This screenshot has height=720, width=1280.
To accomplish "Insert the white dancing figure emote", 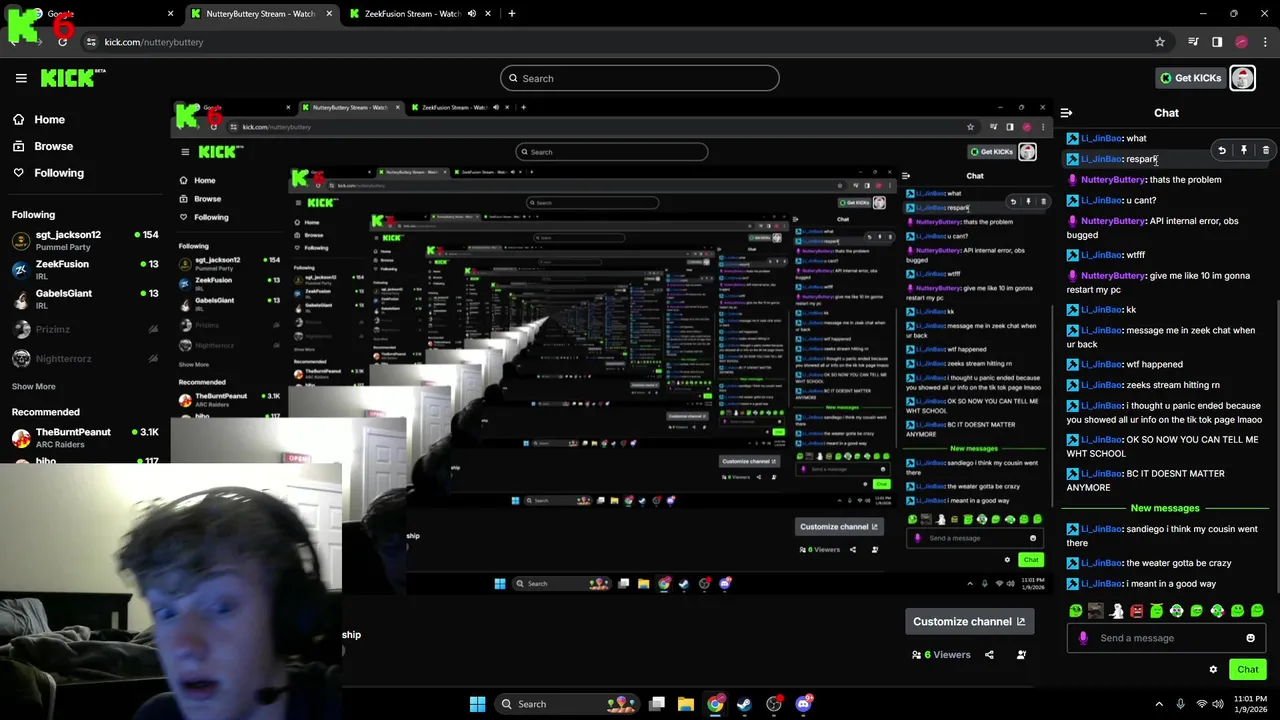I will (x=1116, y=611).
